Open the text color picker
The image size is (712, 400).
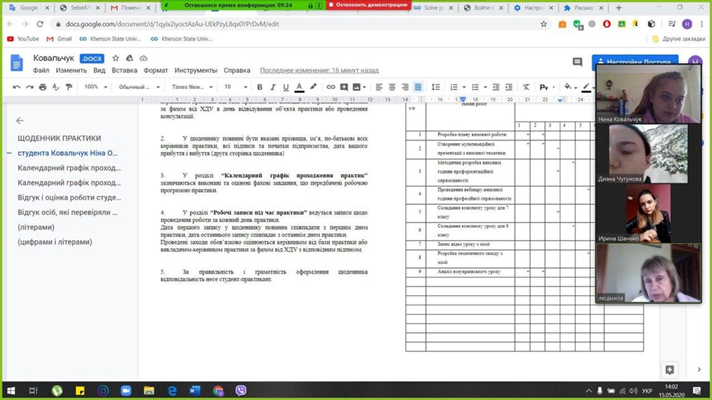point(299,87)
